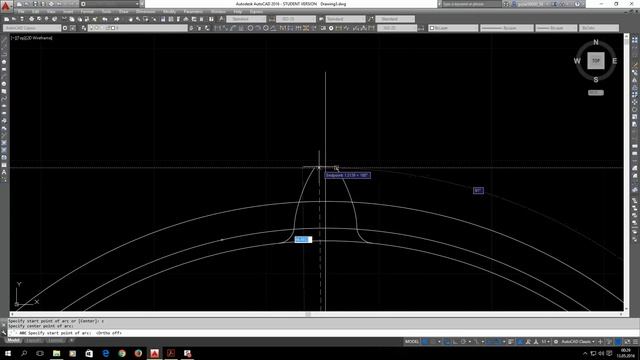Open the Properties palette icon
This screenshot has width=640, height=360.
coord(163,19)
